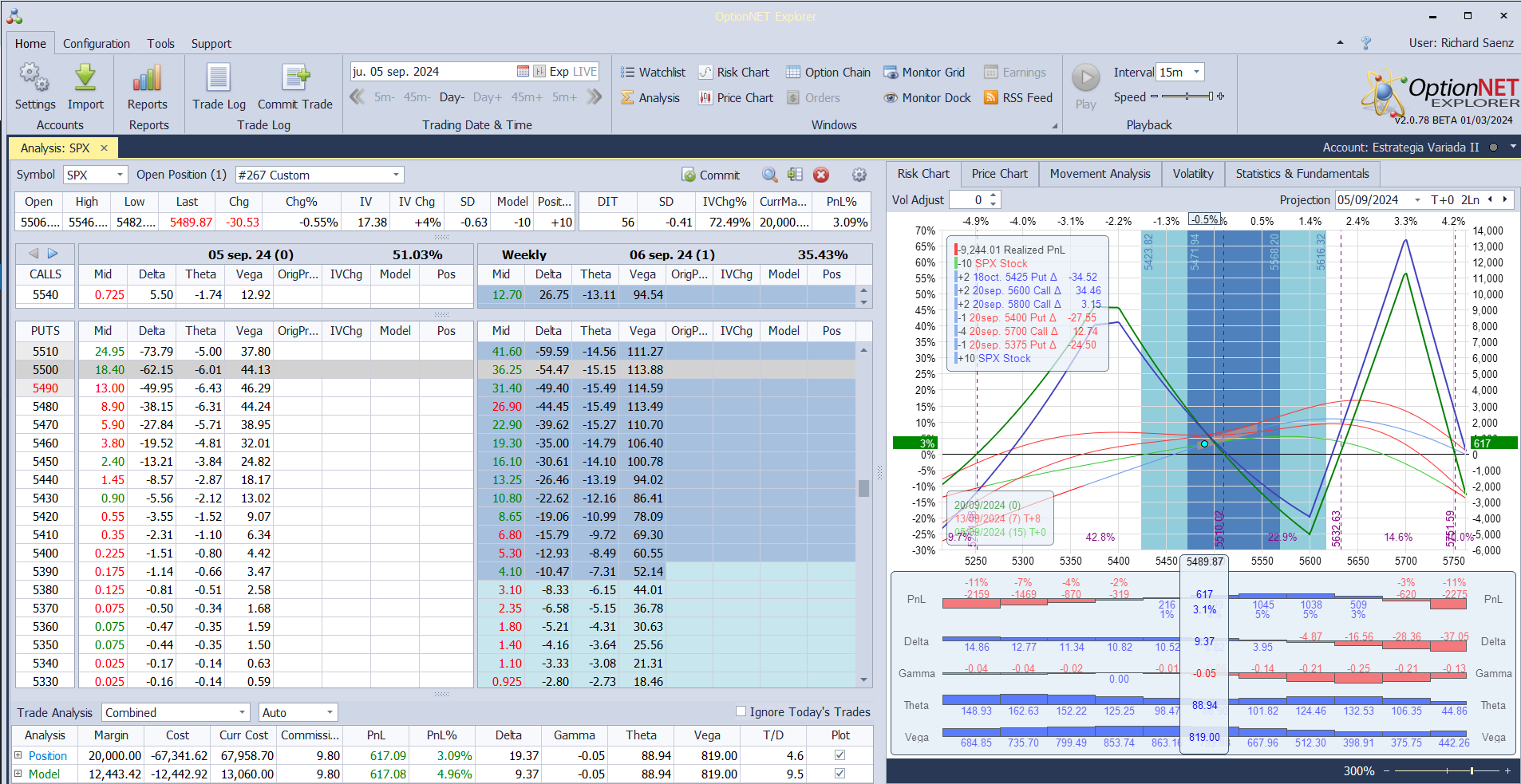1521x784 pixels.
Task: Open the Trade Log
Action: point(219,86)
